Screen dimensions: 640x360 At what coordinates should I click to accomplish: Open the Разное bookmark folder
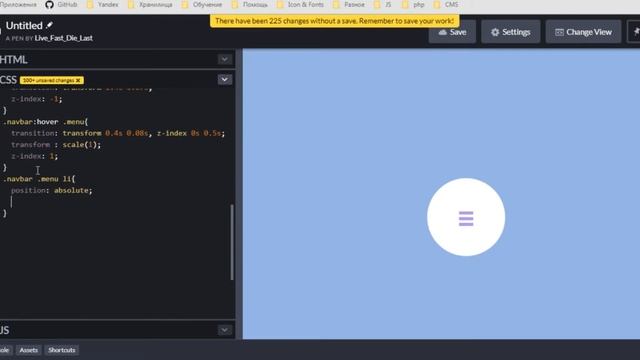pos(349,4)
